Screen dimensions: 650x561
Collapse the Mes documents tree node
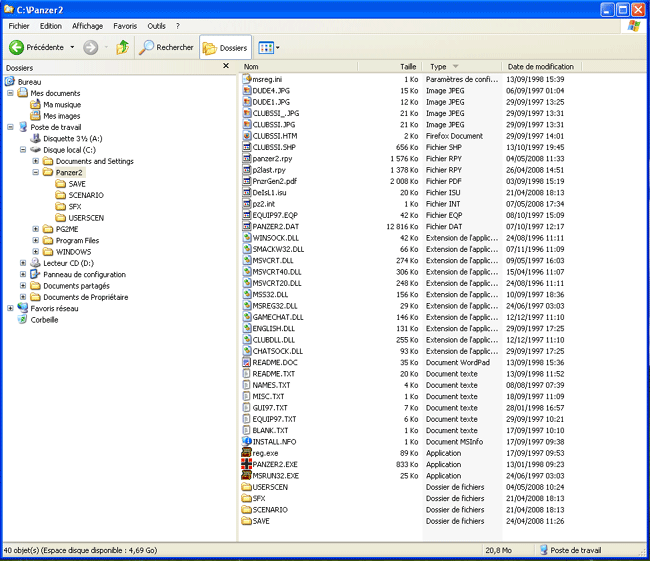point(10,93)
